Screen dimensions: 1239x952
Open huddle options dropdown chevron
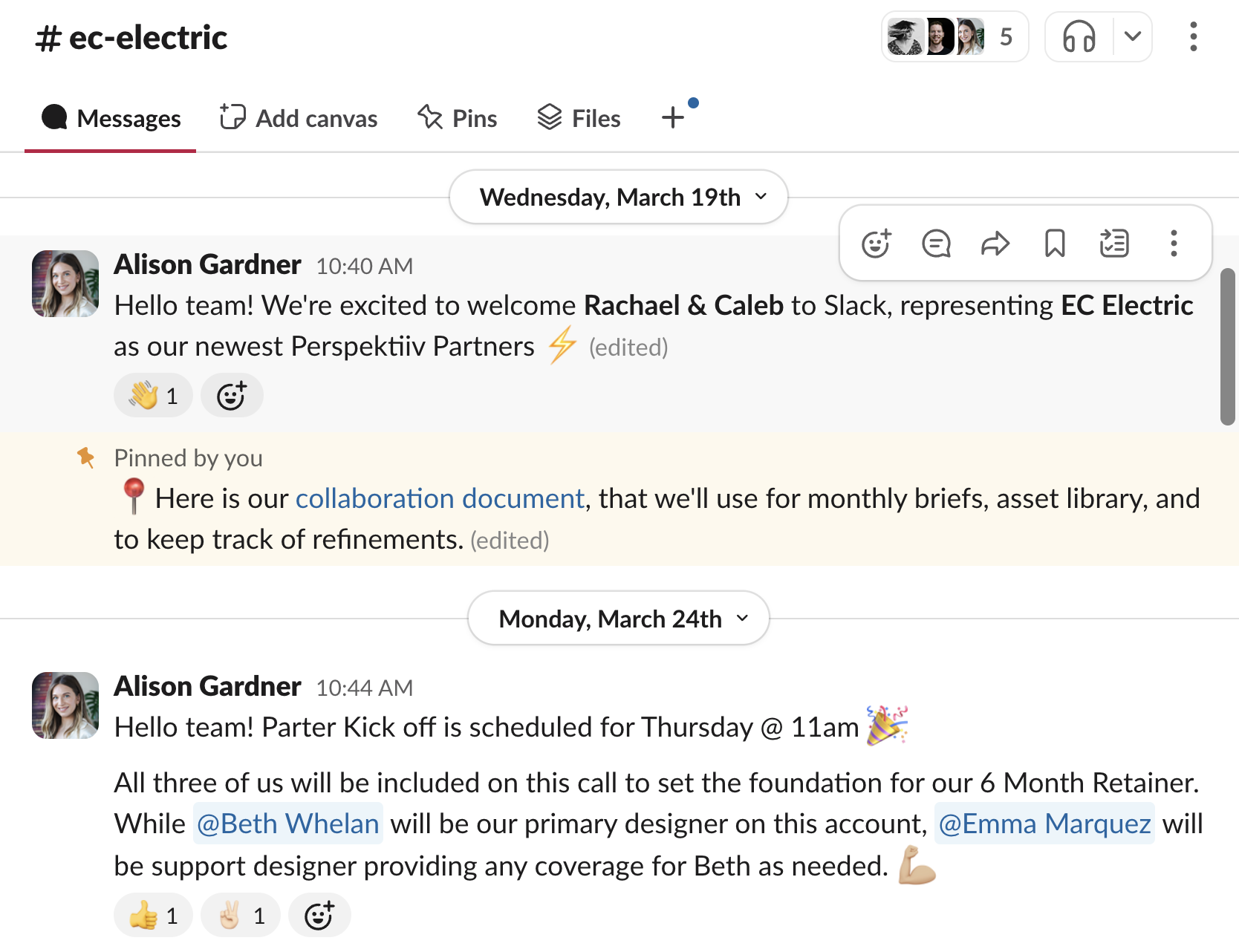coord(1133,36)
